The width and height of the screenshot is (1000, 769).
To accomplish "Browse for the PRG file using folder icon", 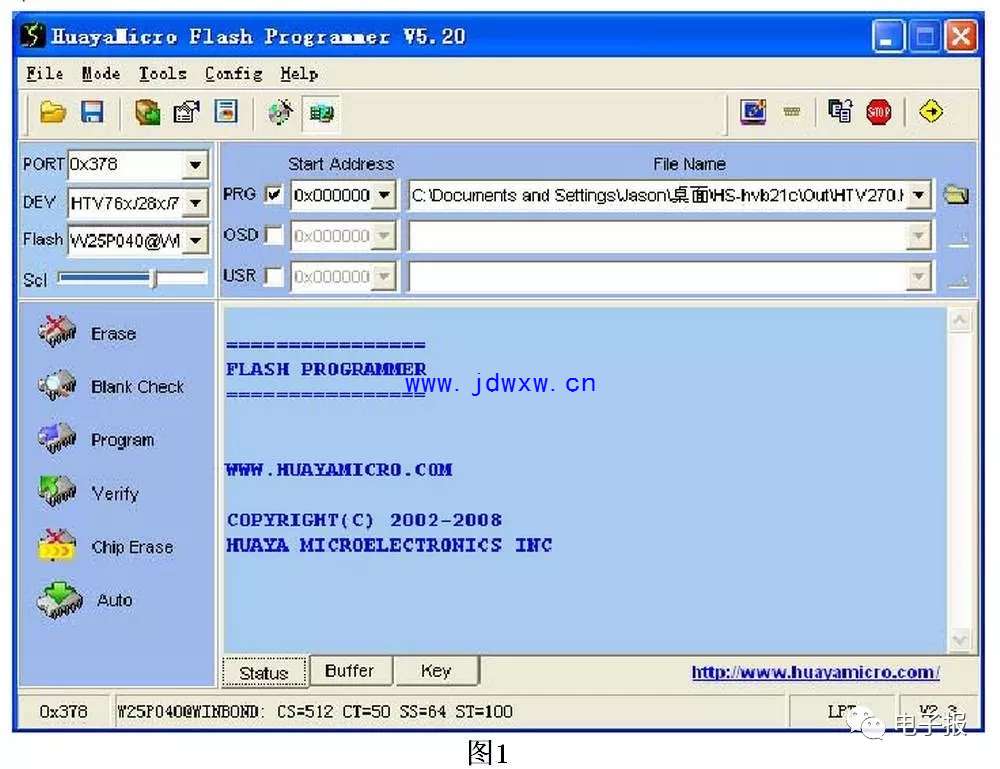I will (956, 195).
